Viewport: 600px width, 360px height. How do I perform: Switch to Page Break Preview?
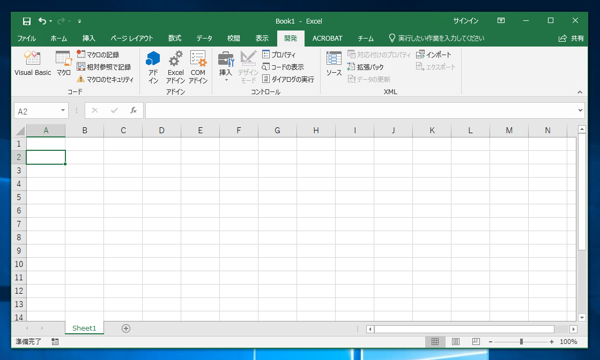point(476,342)
